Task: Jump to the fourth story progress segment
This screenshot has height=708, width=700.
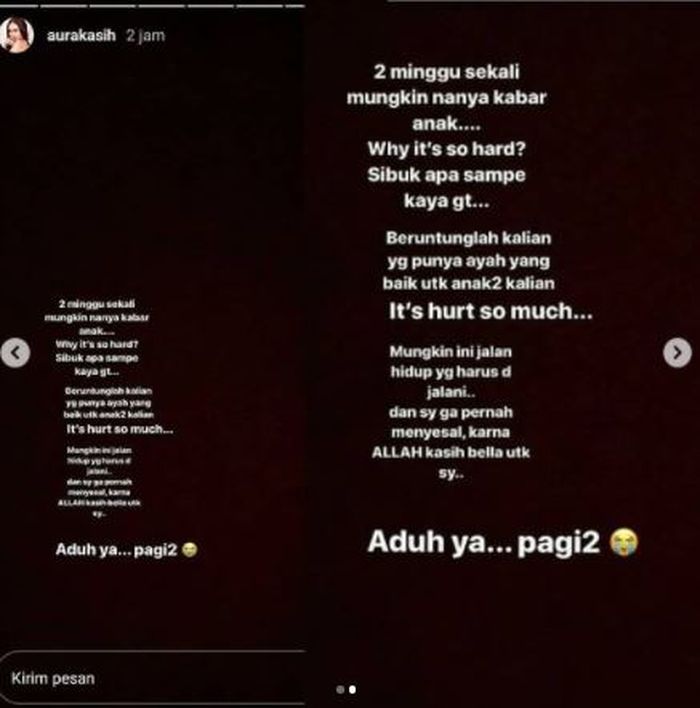Action: [162, 6]
